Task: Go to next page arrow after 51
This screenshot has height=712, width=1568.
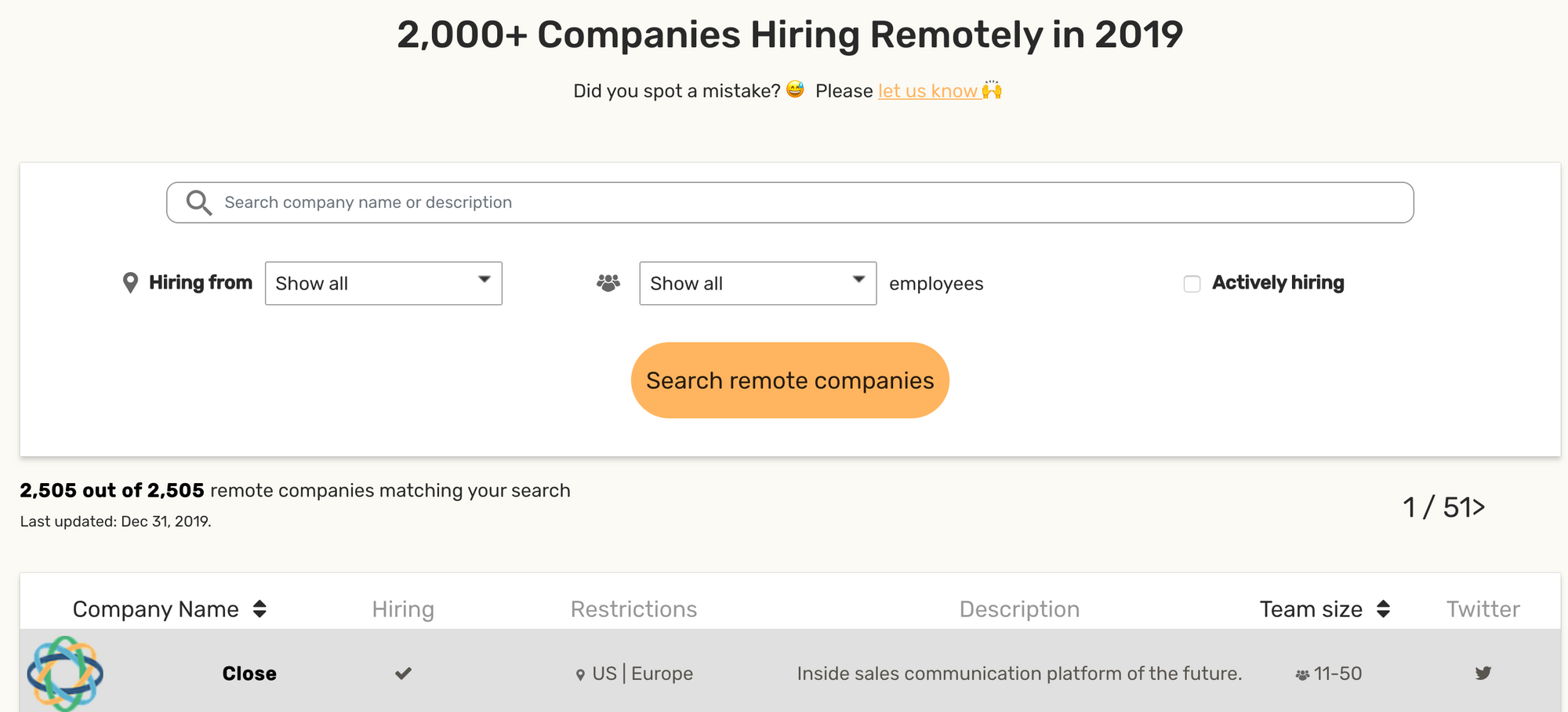Action: (1479, 507)
